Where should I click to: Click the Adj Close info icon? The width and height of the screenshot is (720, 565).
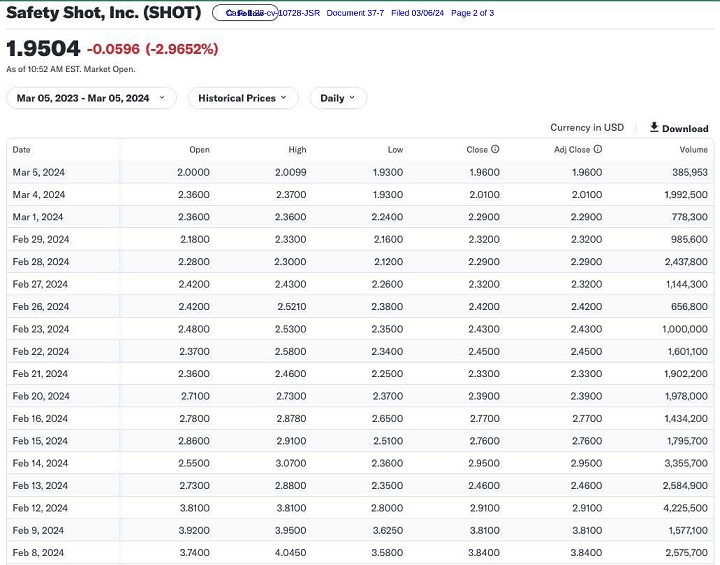pos(598,150)
